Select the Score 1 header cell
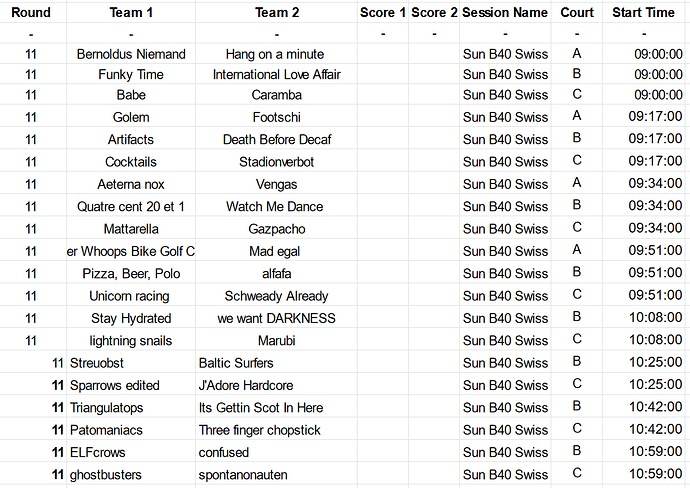Screen dimensions: 690x488 [x=383, y=12]
